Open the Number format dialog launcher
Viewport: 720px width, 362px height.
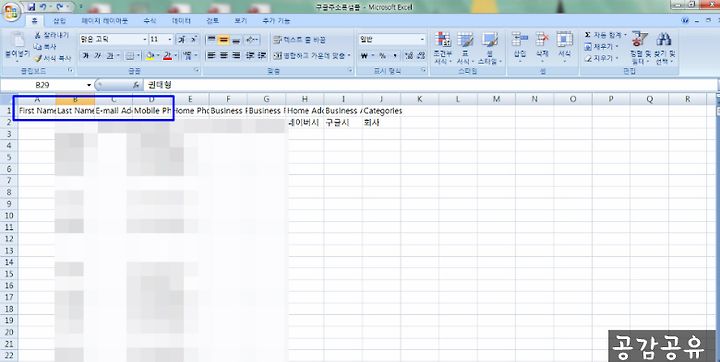tap(423, 71)
